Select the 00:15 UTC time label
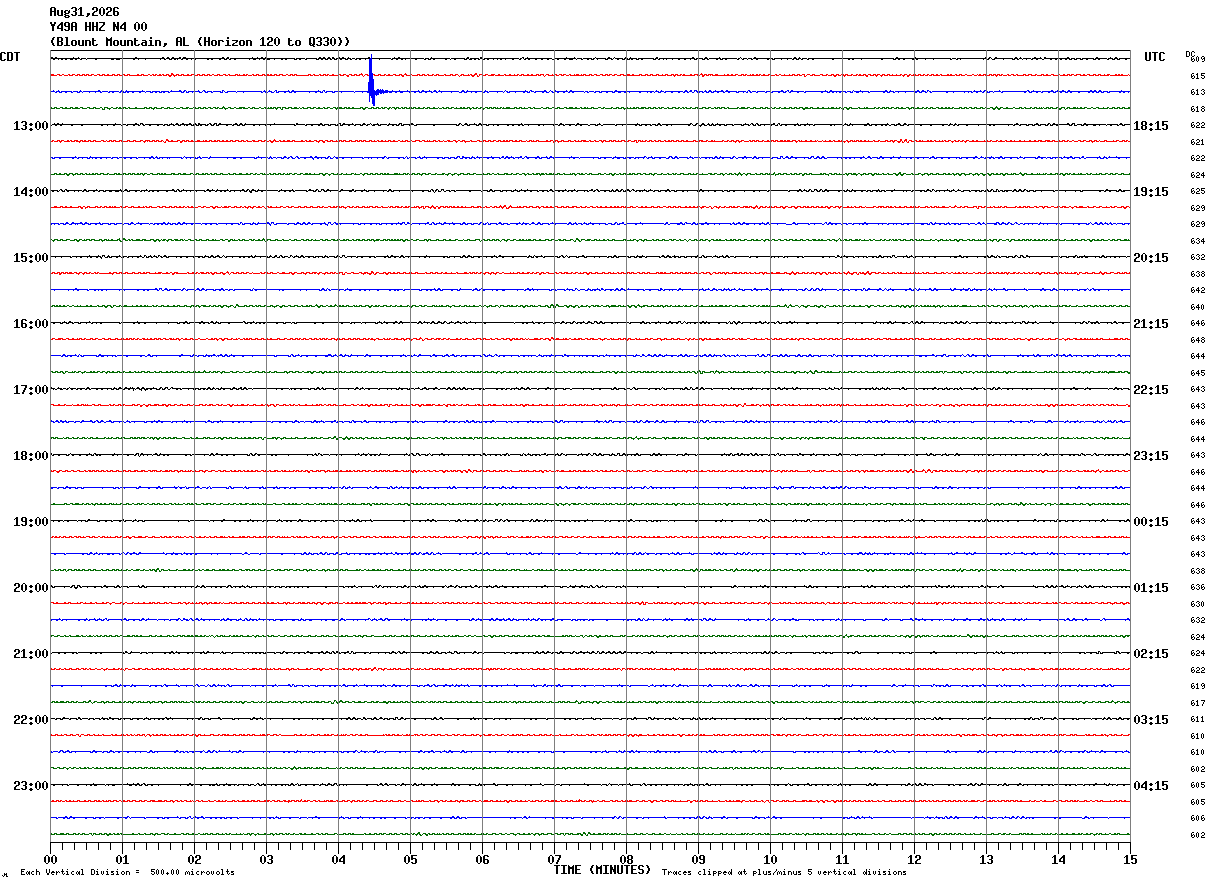This screenshot has width=1210, height=886. [x=1151, y=522]
